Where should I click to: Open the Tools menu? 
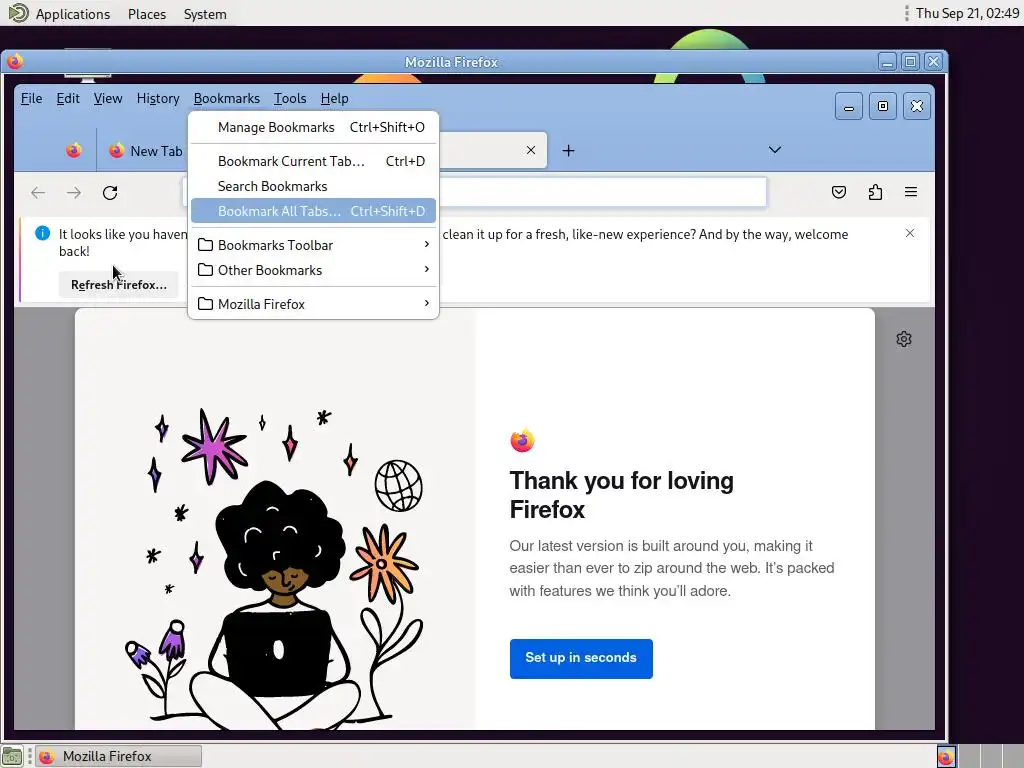tap(290, 99)
